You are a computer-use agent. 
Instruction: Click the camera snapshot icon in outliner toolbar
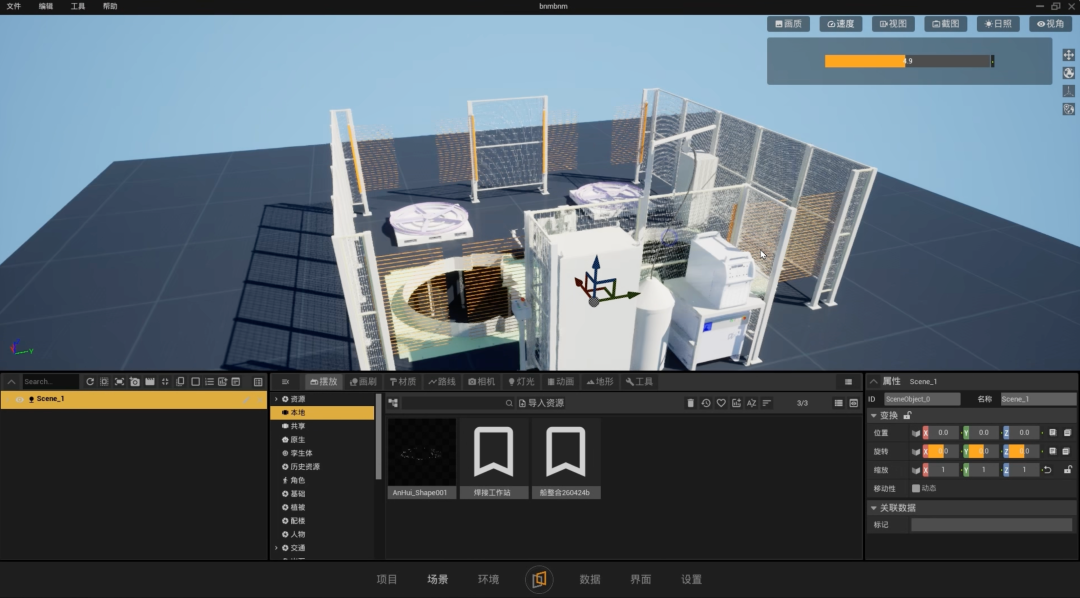tap(134, 382)
